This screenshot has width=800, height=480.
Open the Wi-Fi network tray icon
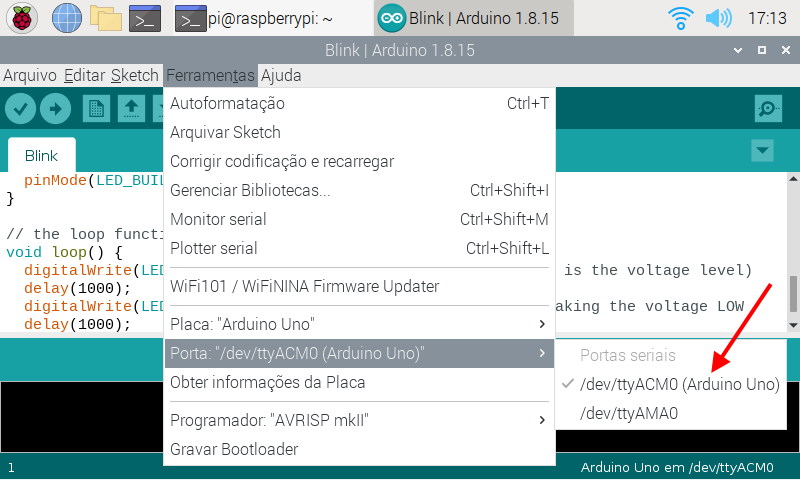pyautogui.click(x=681, y=18)
